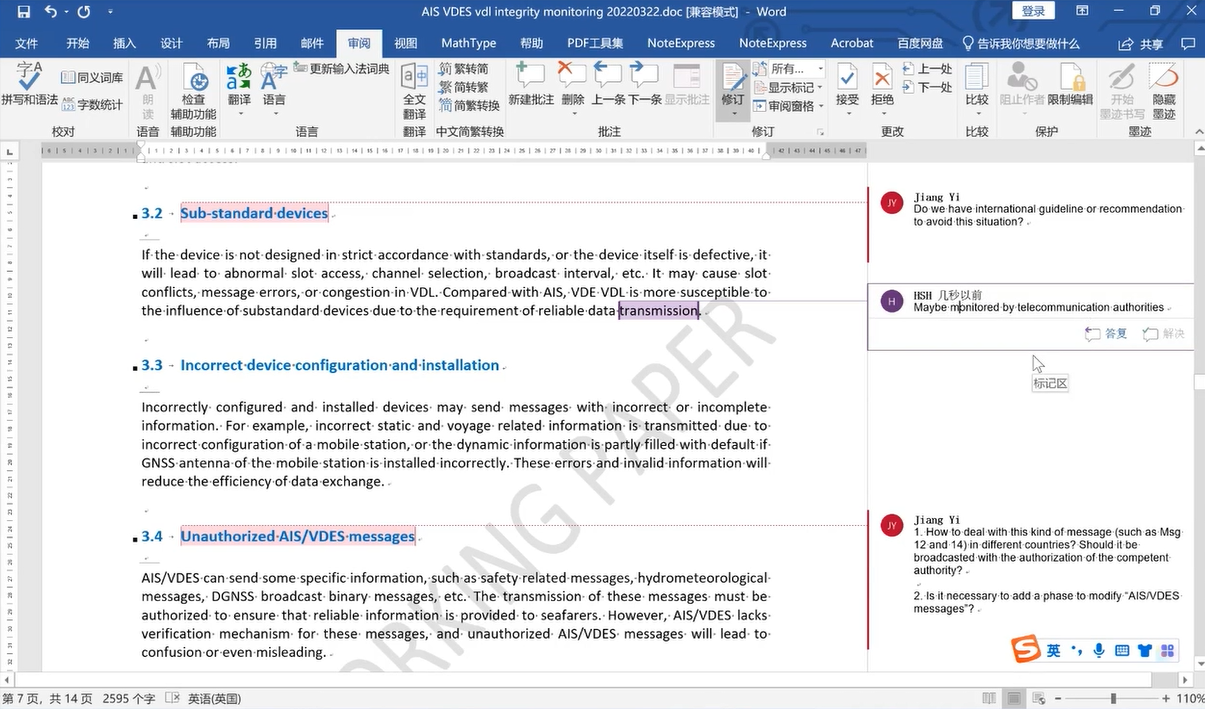The image size is (1205, 709).
Task: Switch to read mode view icon
Action: [989, 698]
